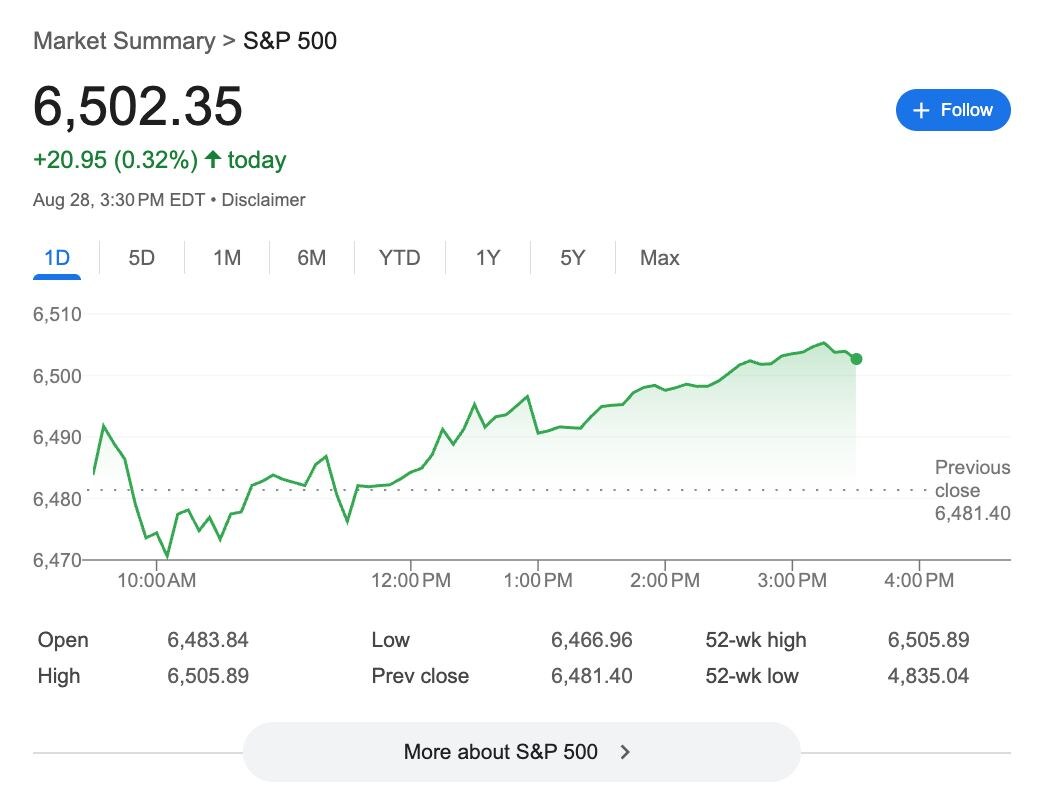This screenshot has height=804, width=1046.
Task: Select the YTD range tab
Action: point(399,258)
